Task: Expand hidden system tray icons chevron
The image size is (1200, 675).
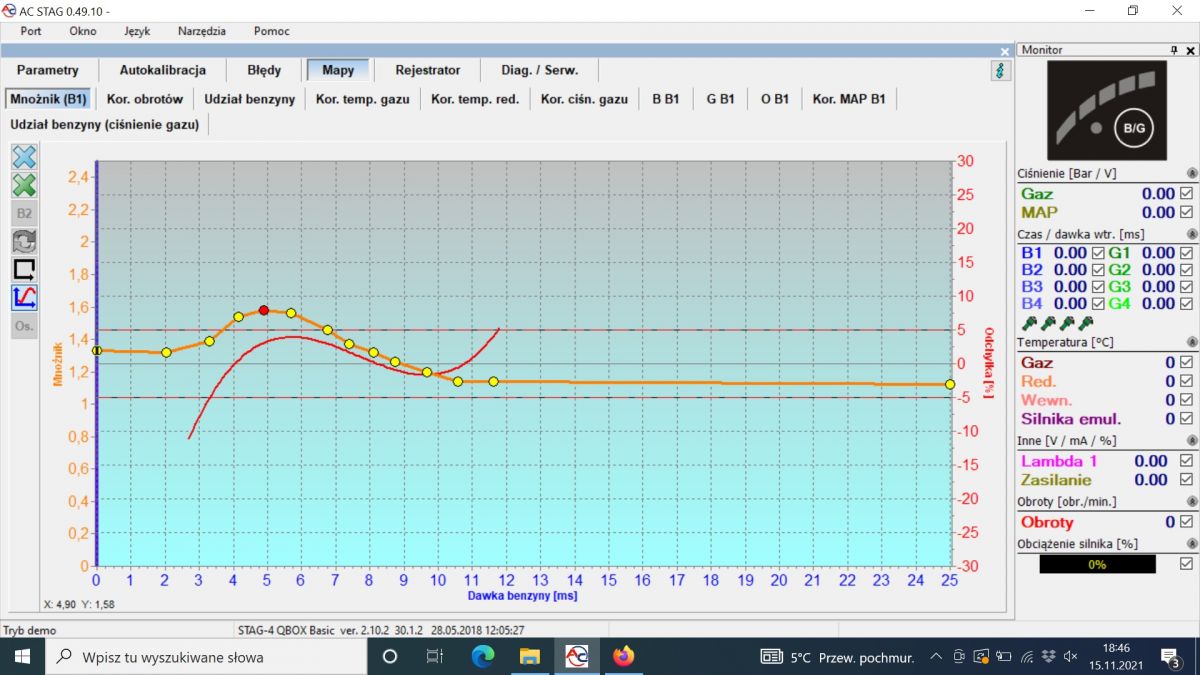Action: click(x=936, y=657)
